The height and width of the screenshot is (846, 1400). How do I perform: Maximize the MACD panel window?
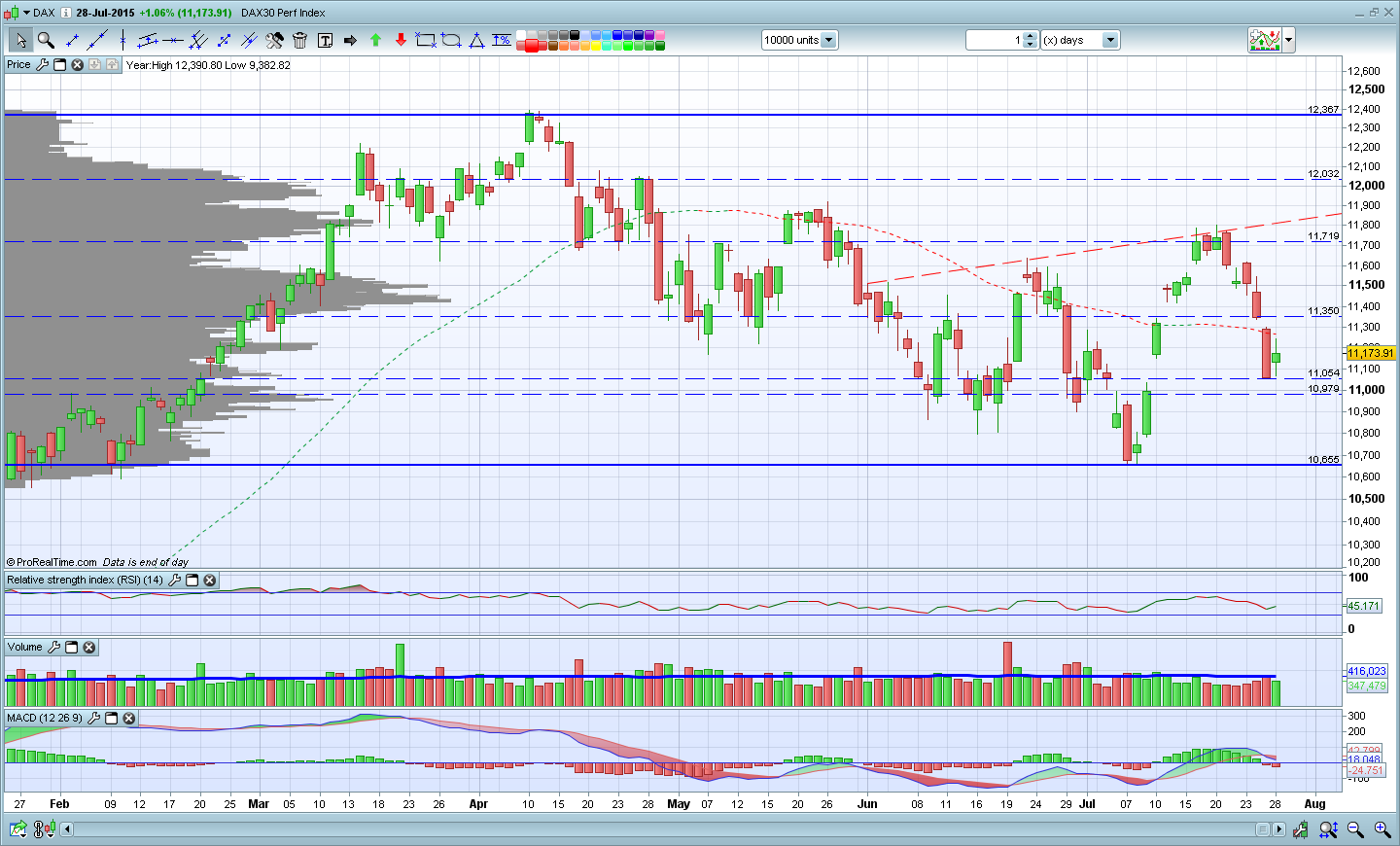tap(111, 719)
